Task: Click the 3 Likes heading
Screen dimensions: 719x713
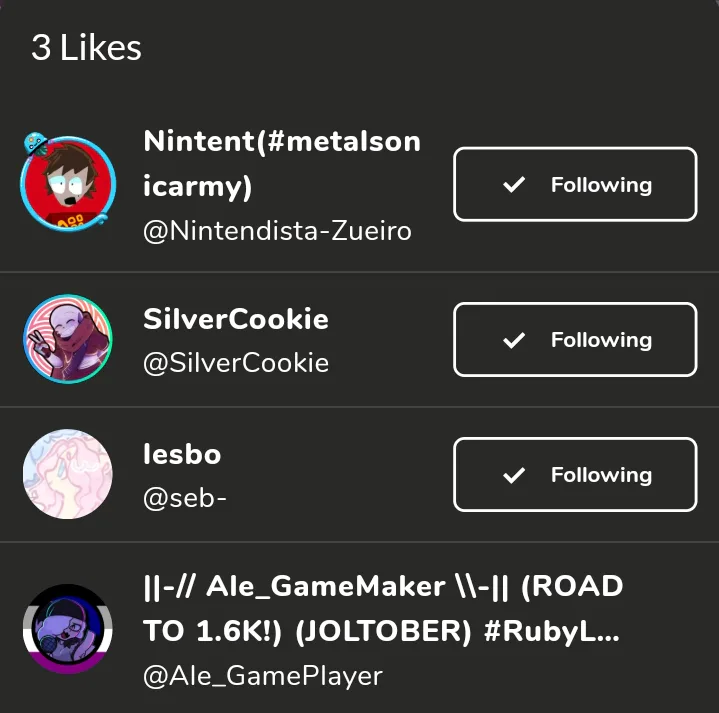Action: (87, 48)
